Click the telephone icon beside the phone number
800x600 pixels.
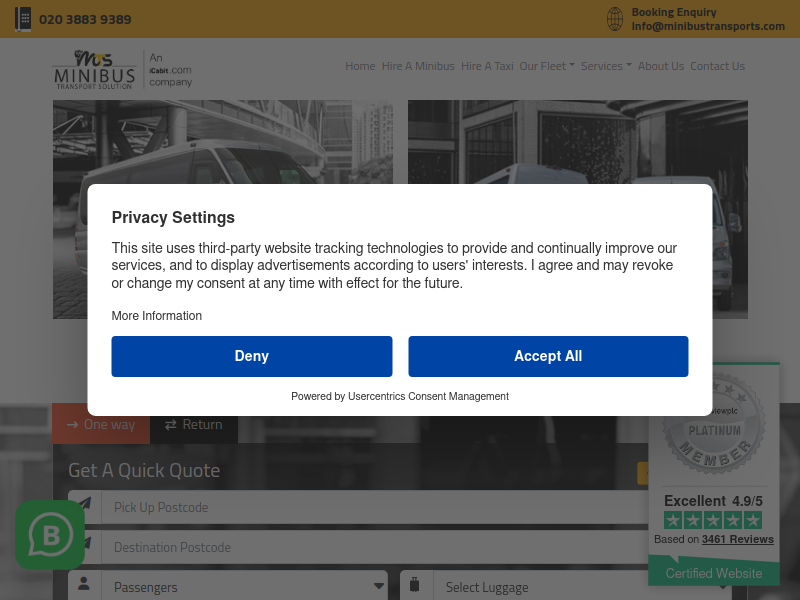[23, 19]
